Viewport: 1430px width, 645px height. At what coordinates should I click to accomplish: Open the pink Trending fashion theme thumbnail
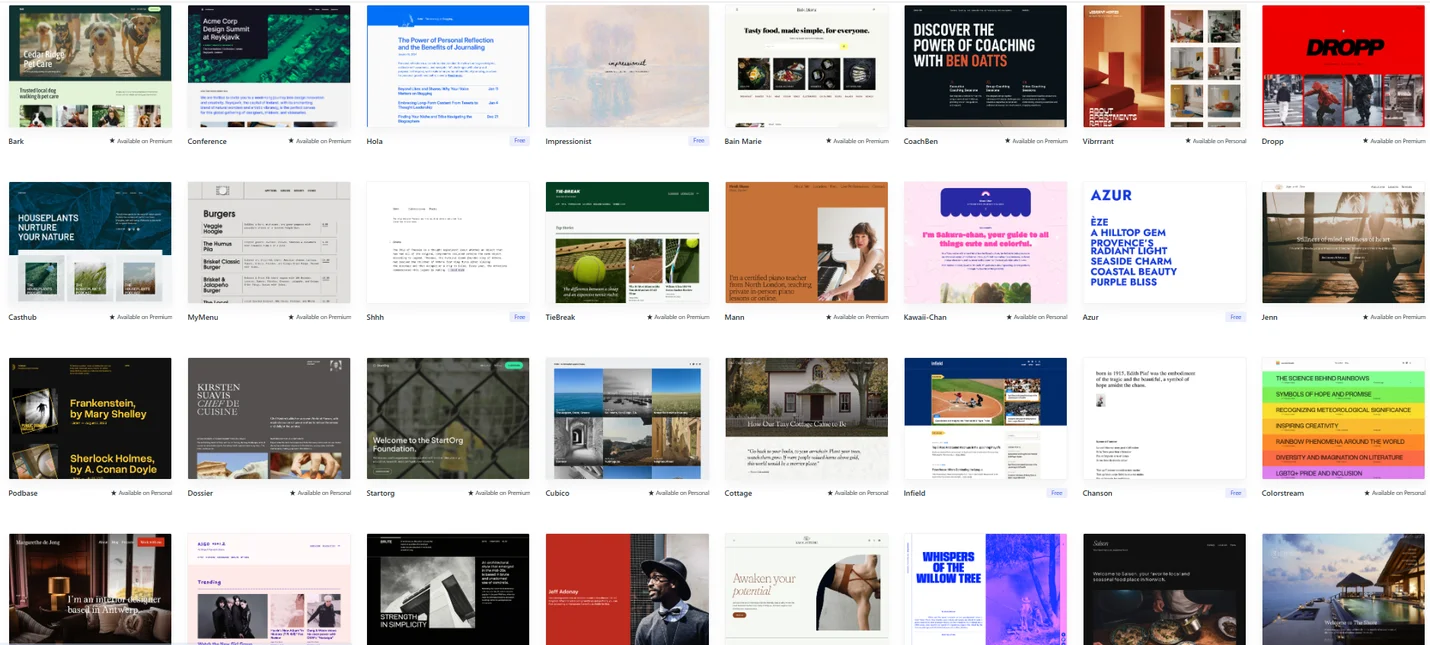tap(269, 589)
